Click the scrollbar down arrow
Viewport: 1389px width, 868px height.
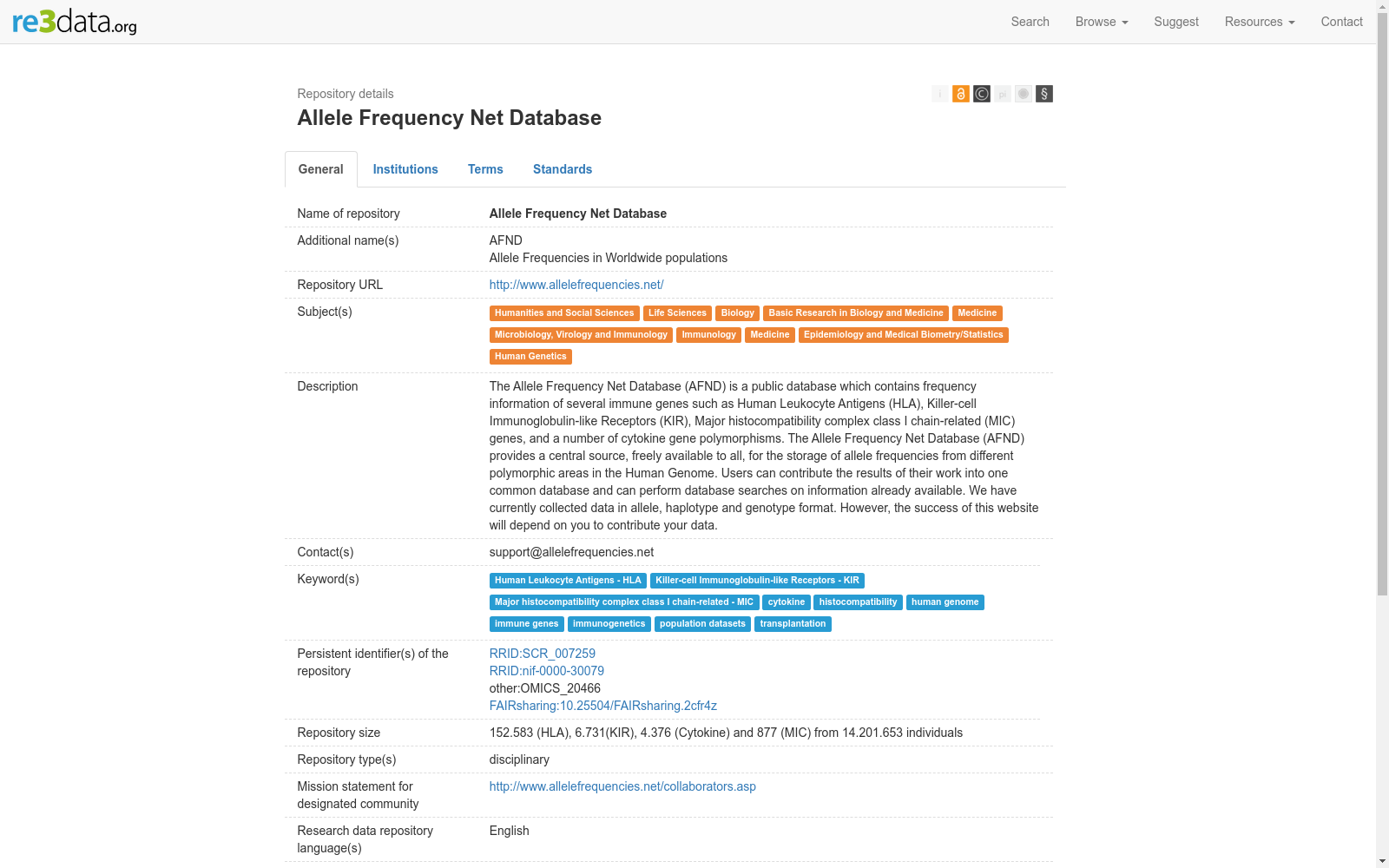click(x=1382, y=861)
